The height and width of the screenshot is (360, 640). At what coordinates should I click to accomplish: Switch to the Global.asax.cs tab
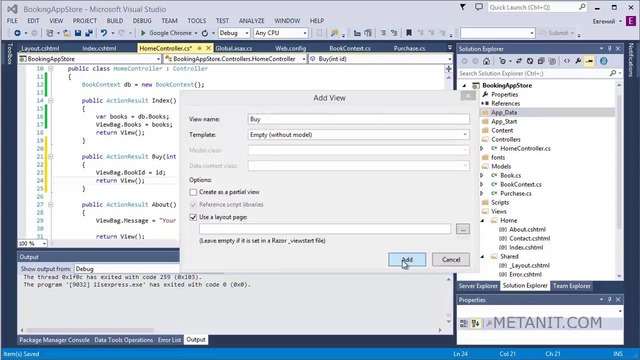(x=233, y=48)
